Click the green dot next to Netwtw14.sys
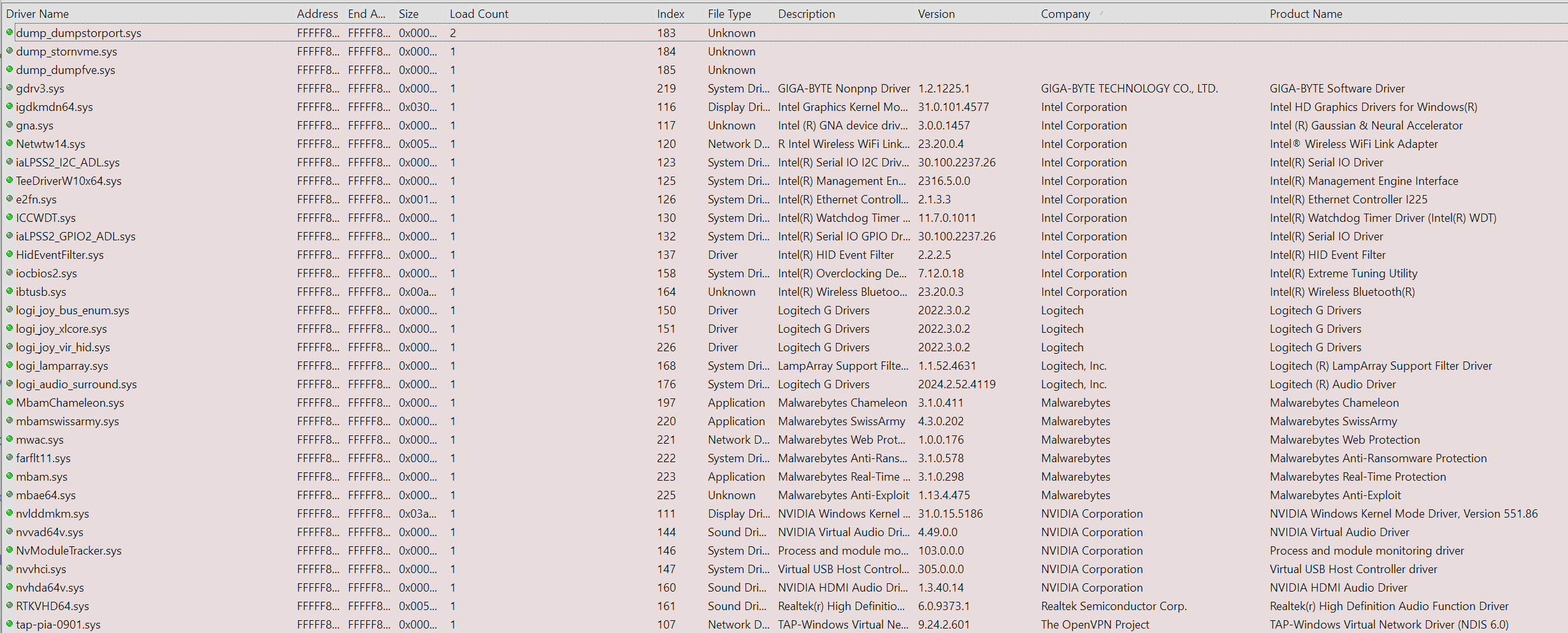This screenshot has width=1568, height=633. [x=10, y=143]
